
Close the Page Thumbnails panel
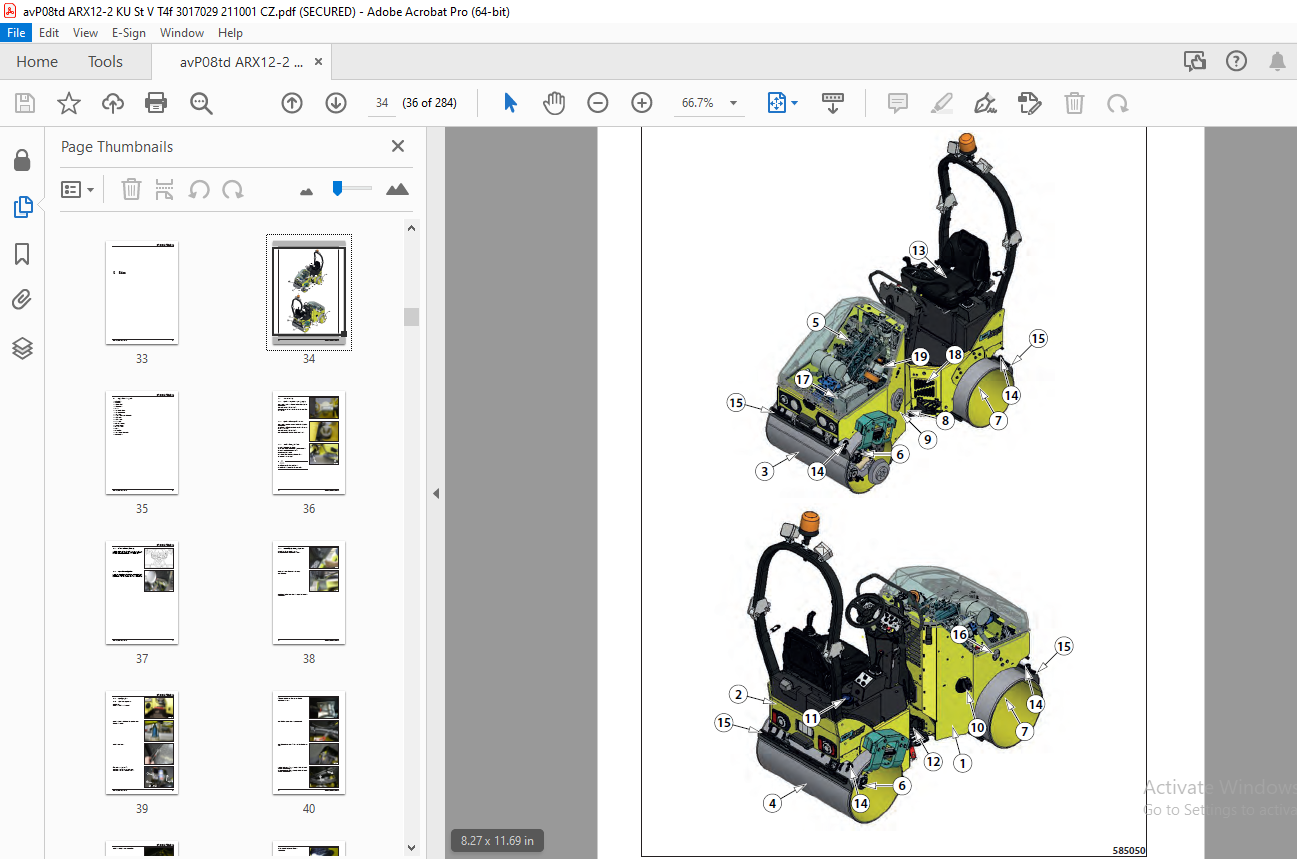tap(398, 146)
